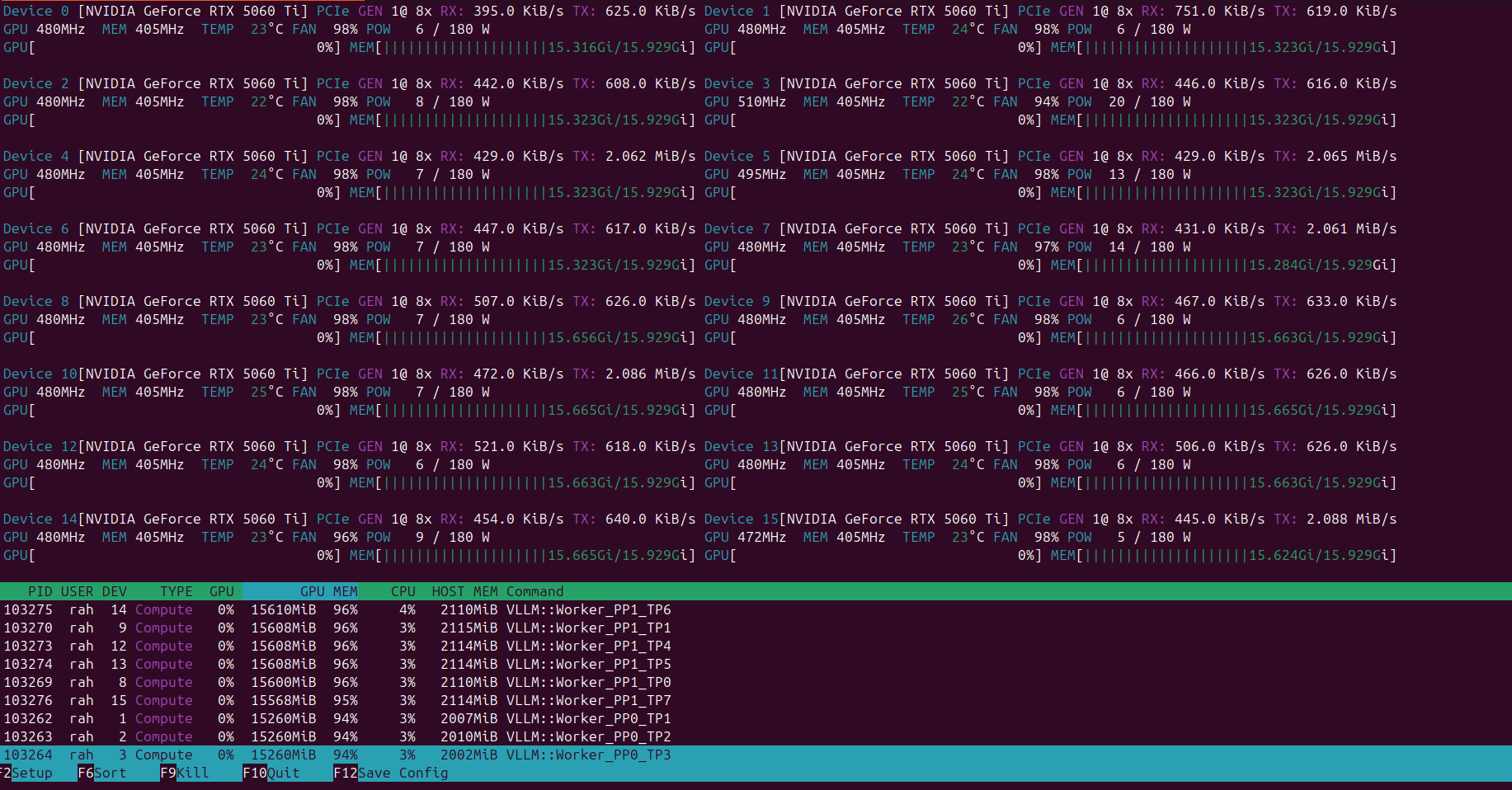Click the Device 5 header label
Image resolution: width=1512 pixels, height=790 pixels.
737,156
